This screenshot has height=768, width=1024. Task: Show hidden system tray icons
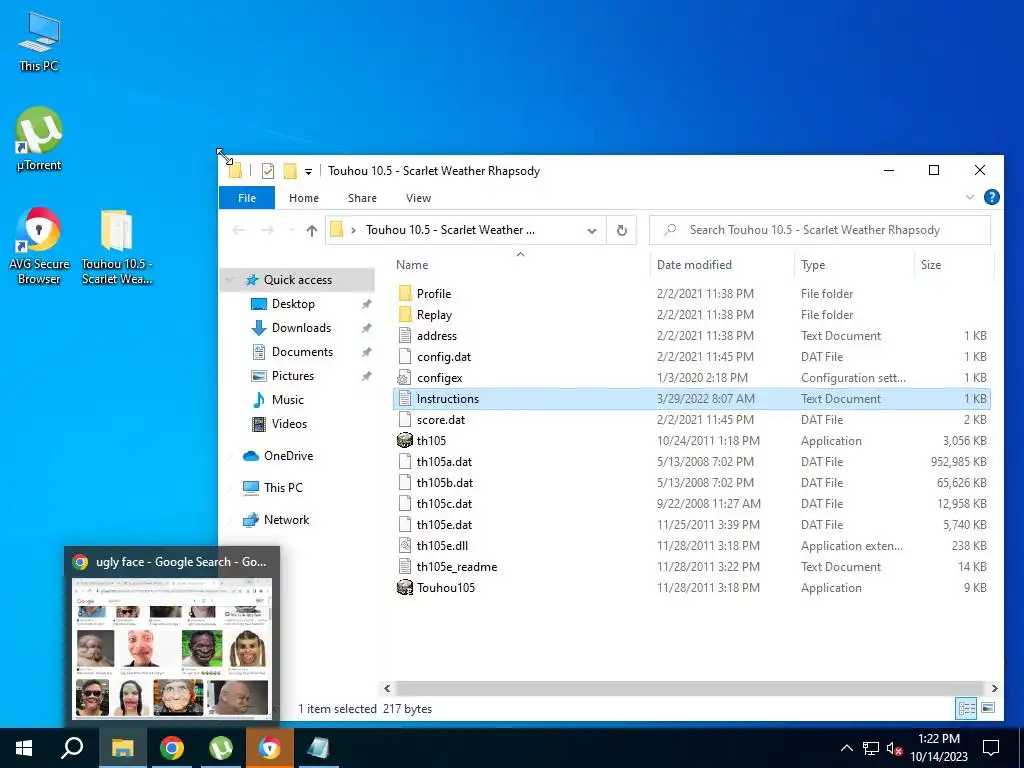point(846,748)
